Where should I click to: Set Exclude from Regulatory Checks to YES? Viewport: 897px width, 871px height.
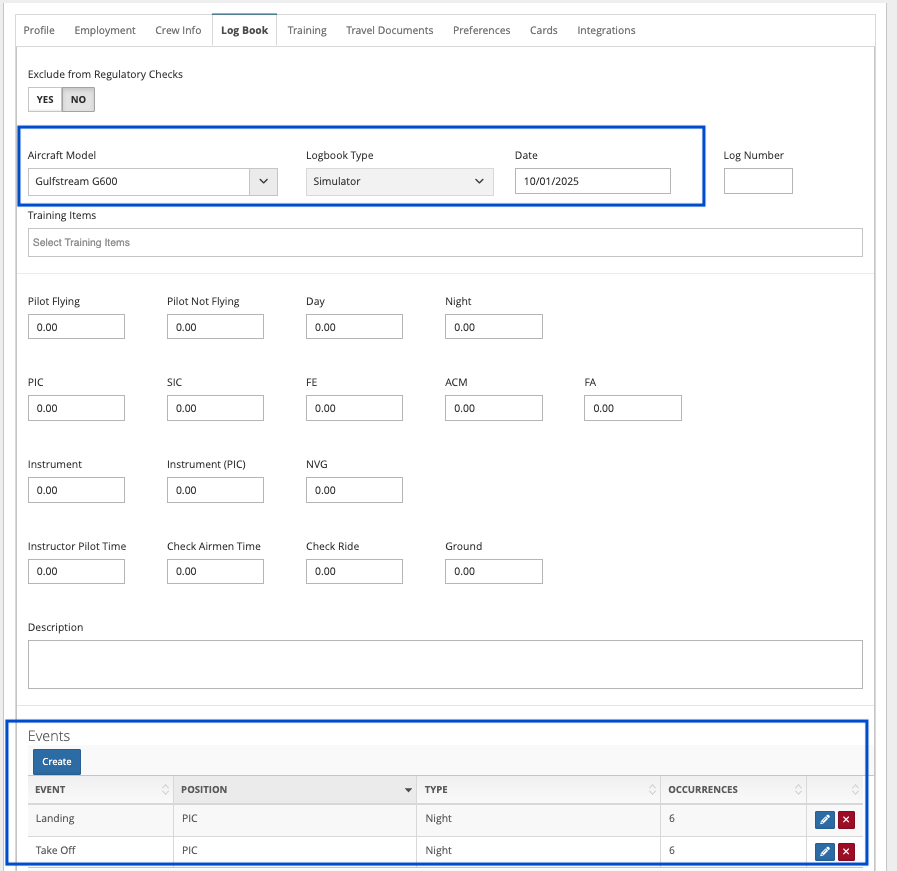(x=45, y=100)
